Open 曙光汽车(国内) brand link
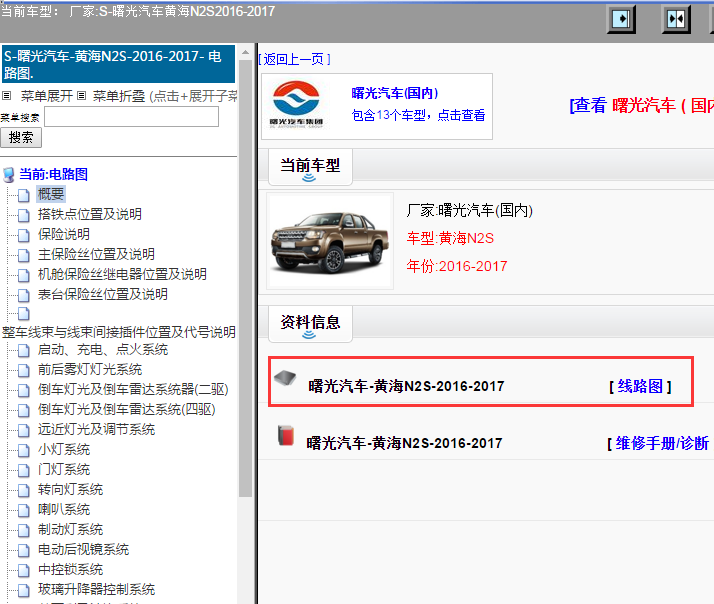The height and width of the screenshot is (604, 714). 394,93
